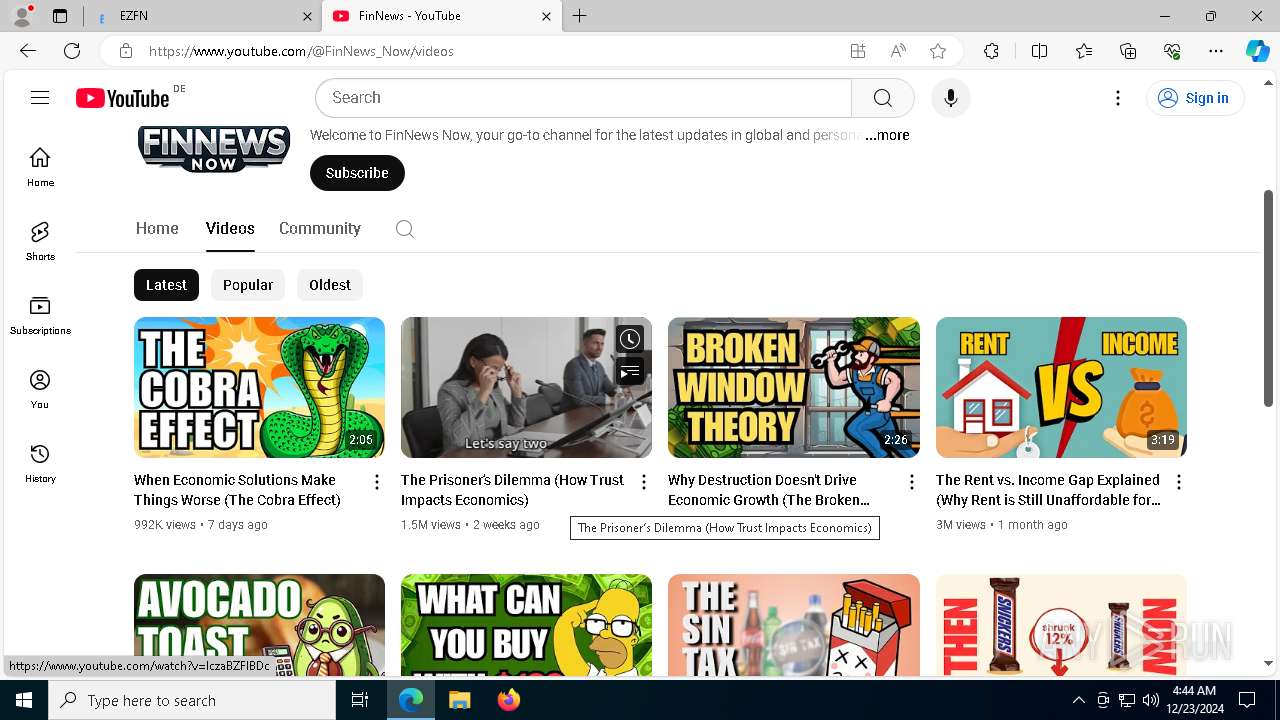Run search with the magnifier button
1280x720 pixels.
[x=883, y=98]
